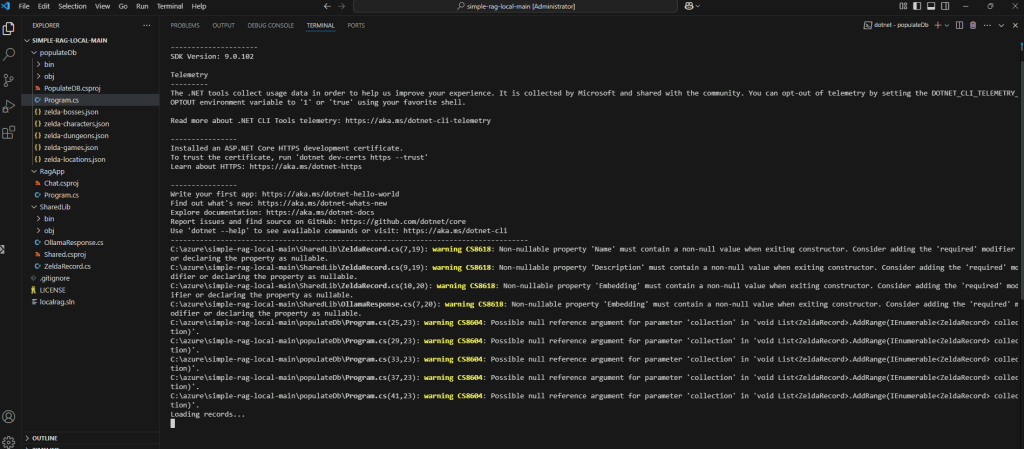Open the Copilot chat icon in title bar
1024x449 pixels.
[689, 6]
